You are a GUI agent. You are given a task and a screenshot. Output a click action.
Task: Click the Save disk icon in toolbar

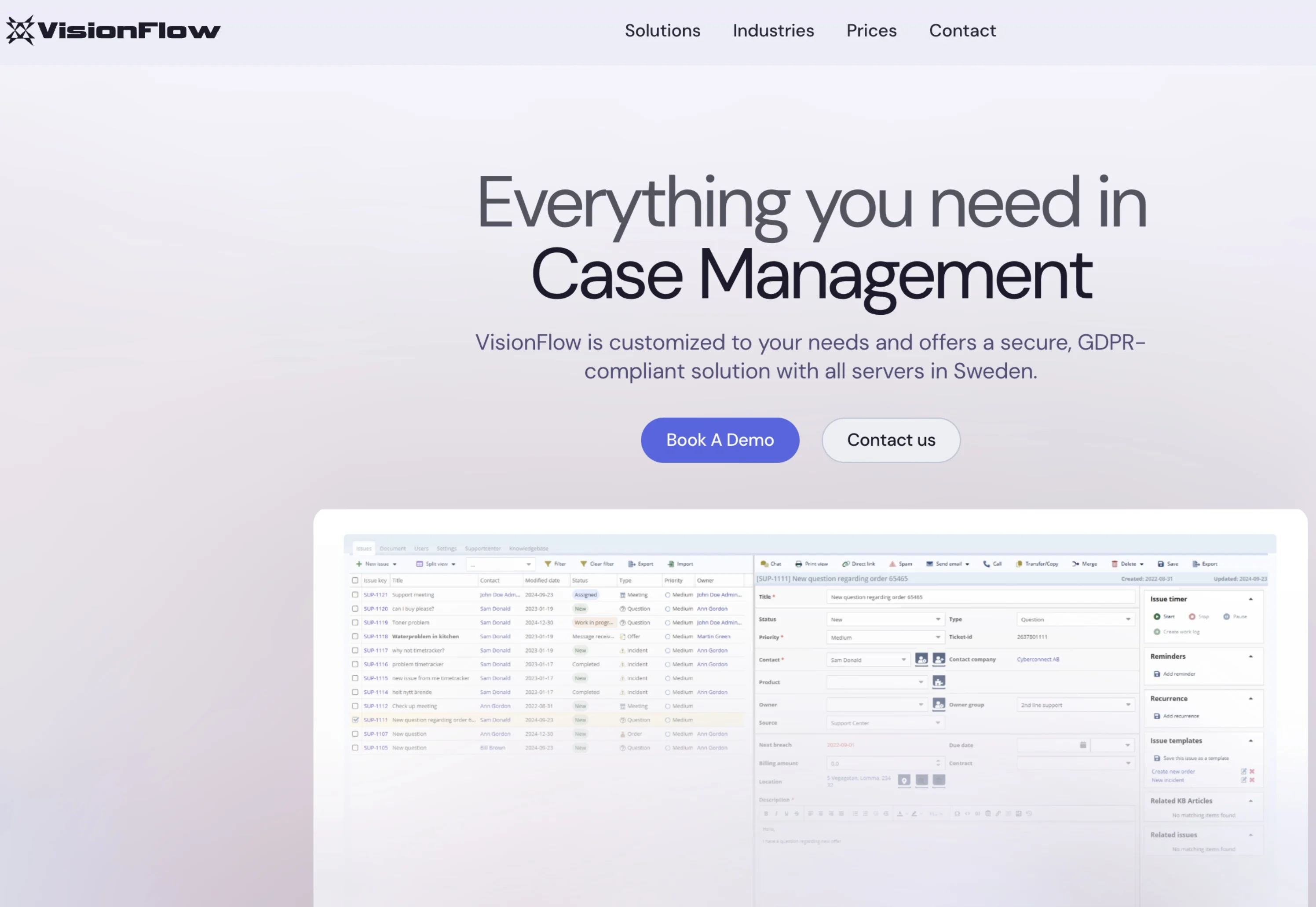tap(1161, 564)
